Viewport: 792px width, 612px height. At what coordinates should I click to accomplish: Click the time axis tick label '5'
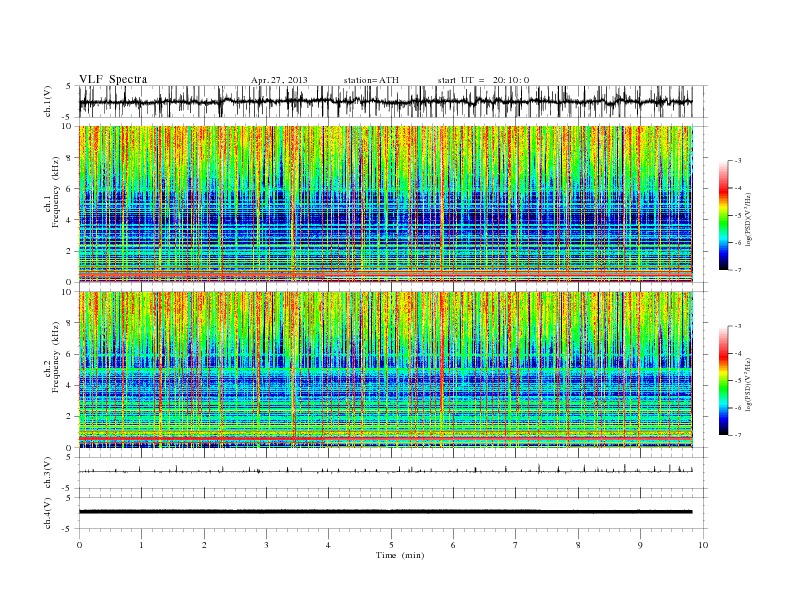coord(391,545)
